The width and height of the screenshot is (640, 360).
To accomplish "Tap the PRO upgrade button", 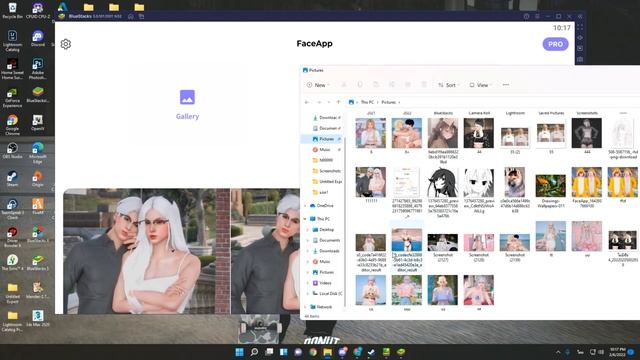I will coord(555,44).
